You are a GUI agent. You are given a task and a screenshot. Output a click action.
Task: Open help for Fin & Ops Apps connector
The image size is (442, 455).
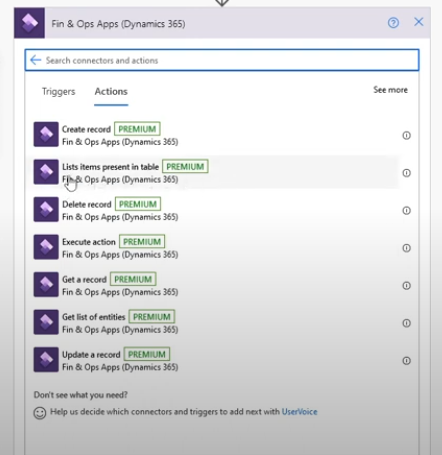click(393, 23)
